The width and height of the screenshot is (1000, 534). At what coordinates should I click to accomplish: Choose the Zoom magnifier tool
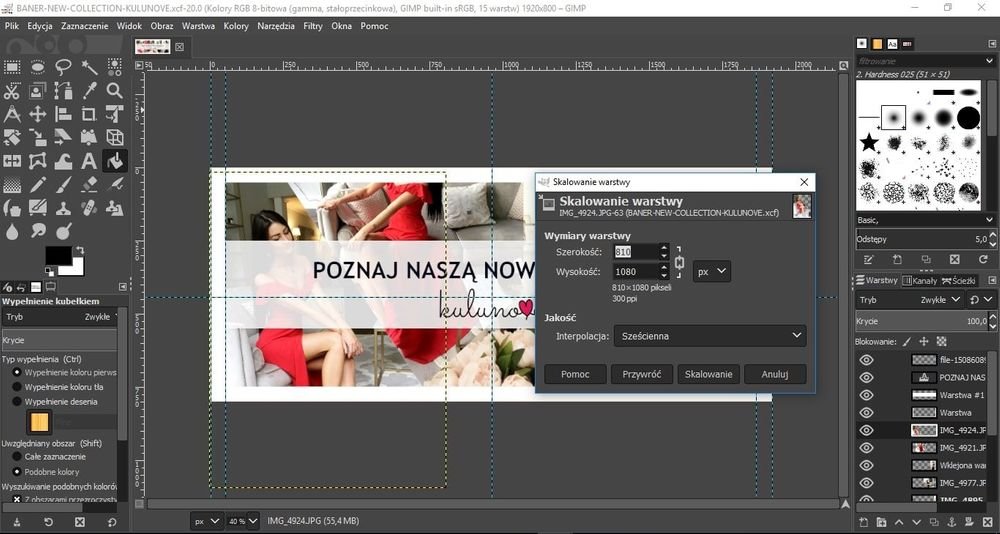pos(115,91)
